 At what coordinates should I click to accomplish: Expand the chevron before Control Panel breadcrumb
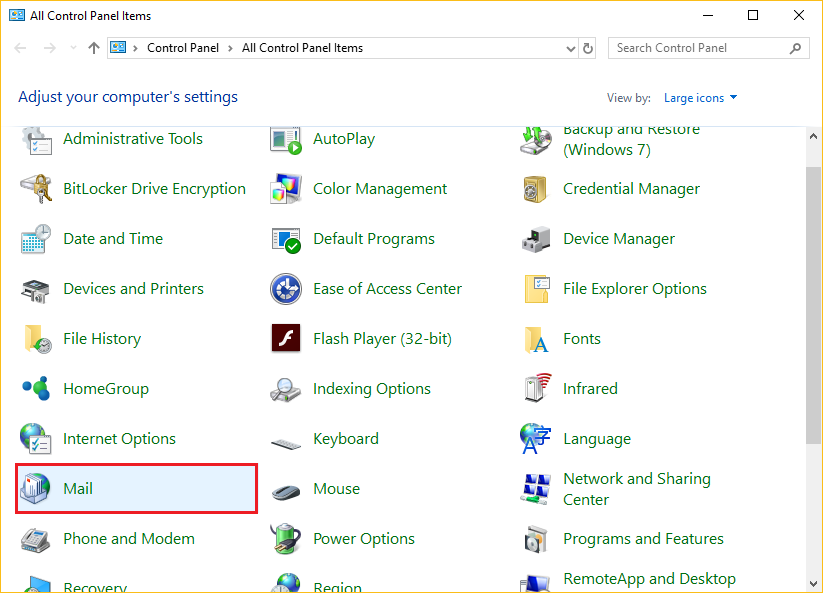coord(135,48)
